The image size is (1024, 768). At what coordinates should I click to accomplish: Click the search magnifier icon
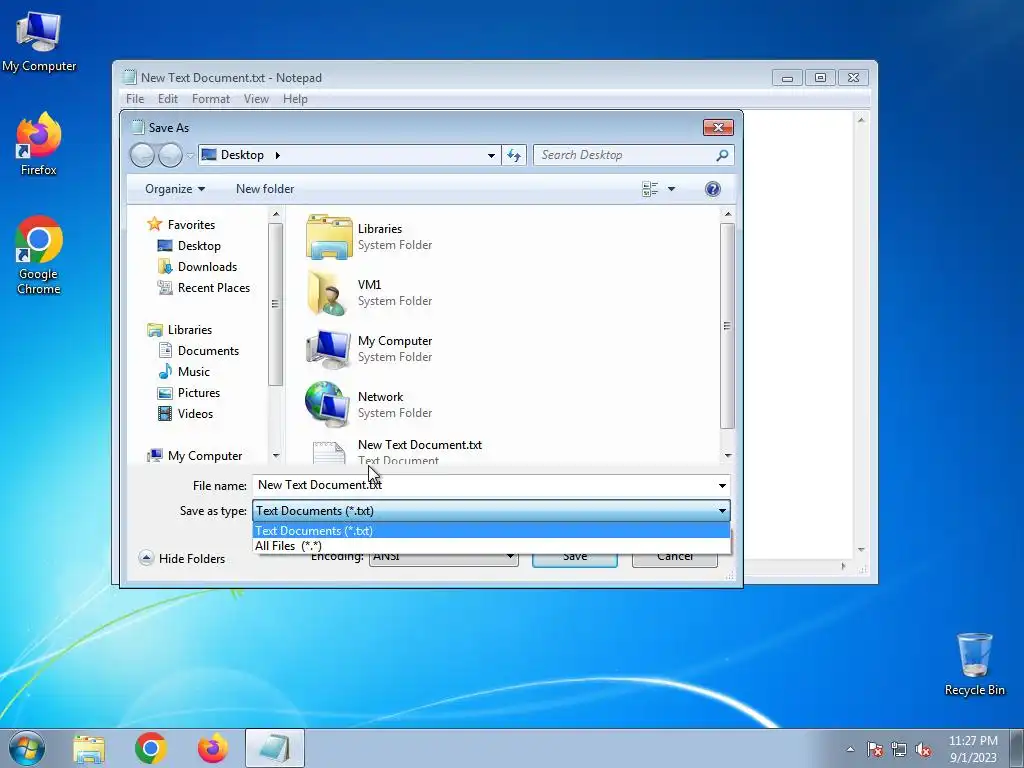(x=722, y=155)
